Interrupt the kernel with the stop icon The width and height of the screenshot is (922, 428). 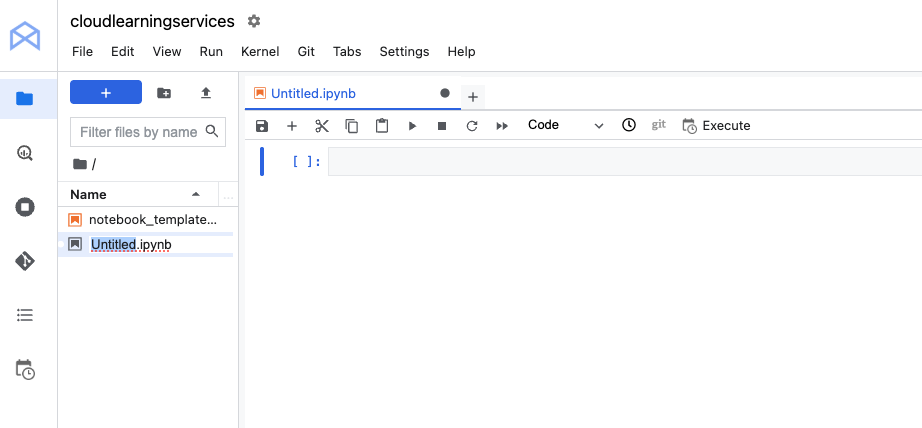442,126
